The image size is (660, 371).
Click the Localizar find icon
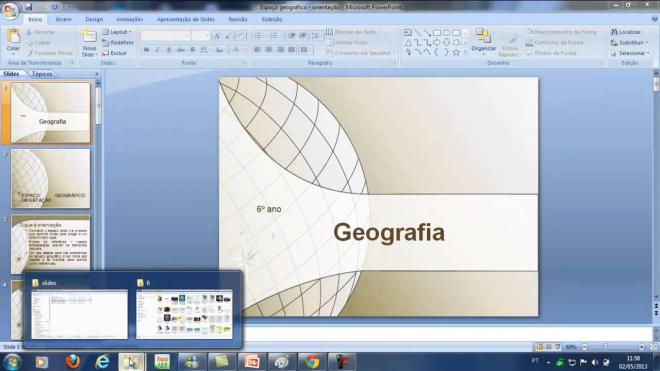[x=614, y=32]
